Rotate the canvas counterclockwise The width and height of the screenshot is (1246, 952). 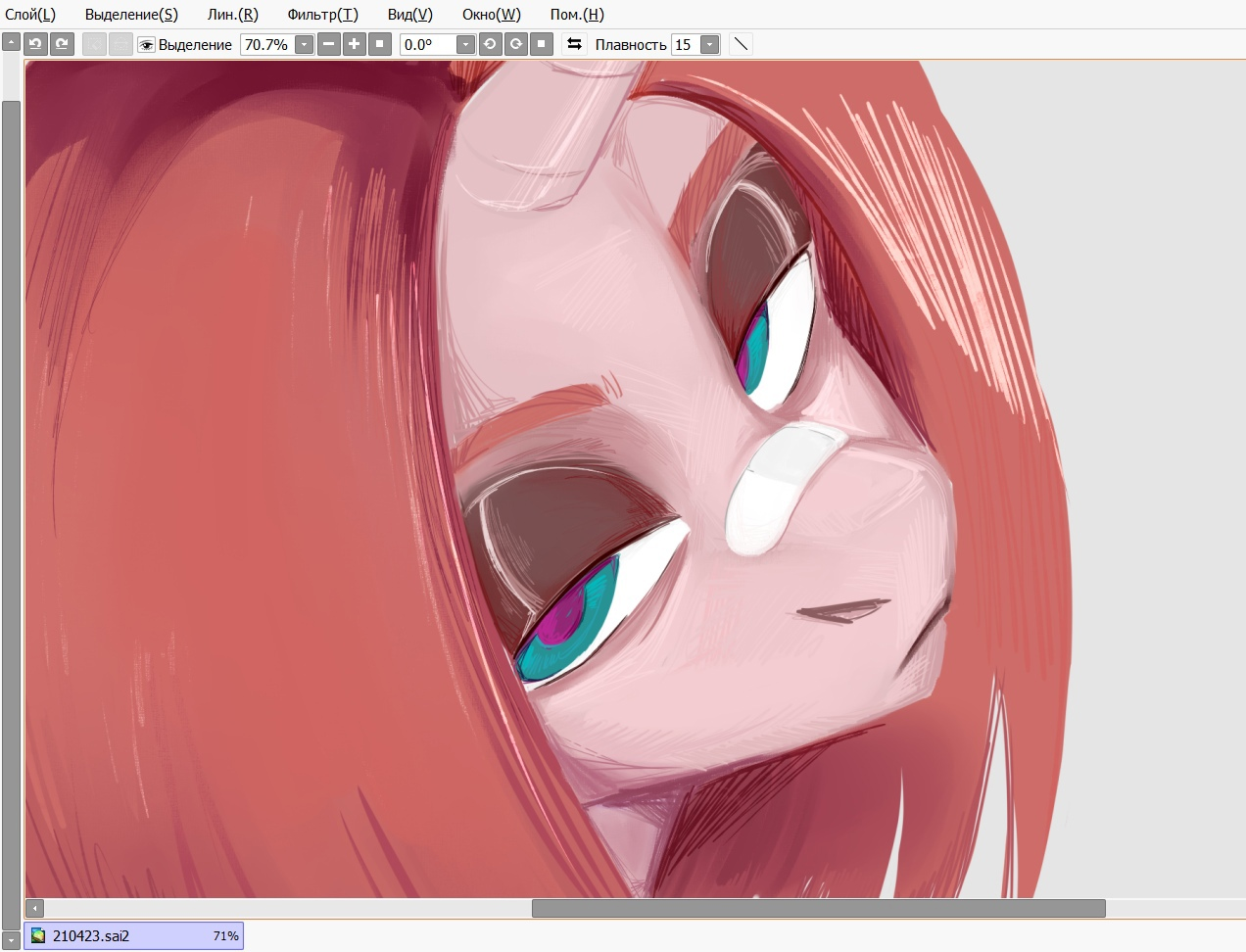490,44
